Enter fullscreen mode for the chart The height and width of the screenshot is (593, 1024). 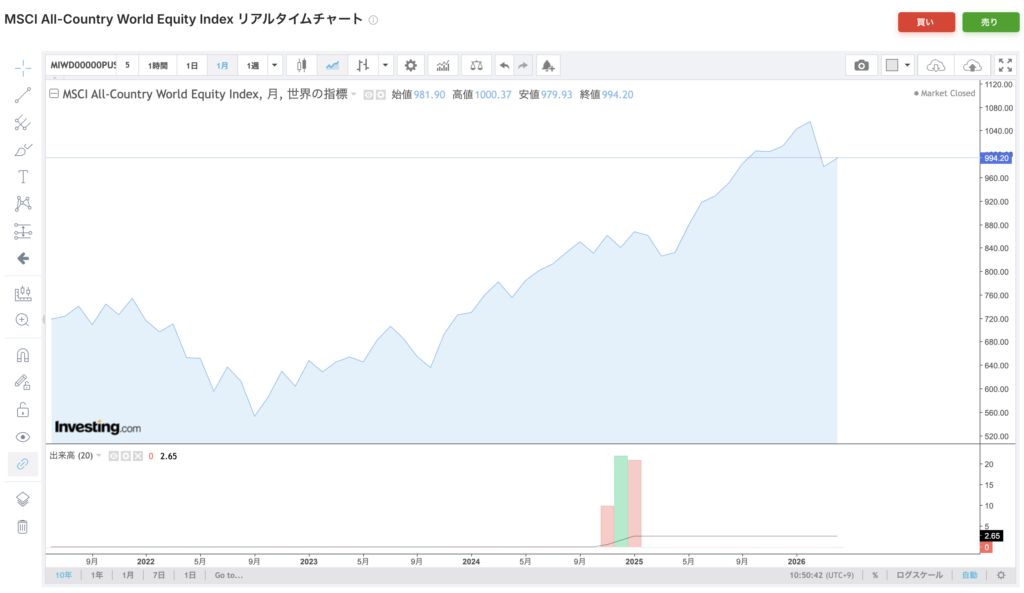pos(1004,65)
